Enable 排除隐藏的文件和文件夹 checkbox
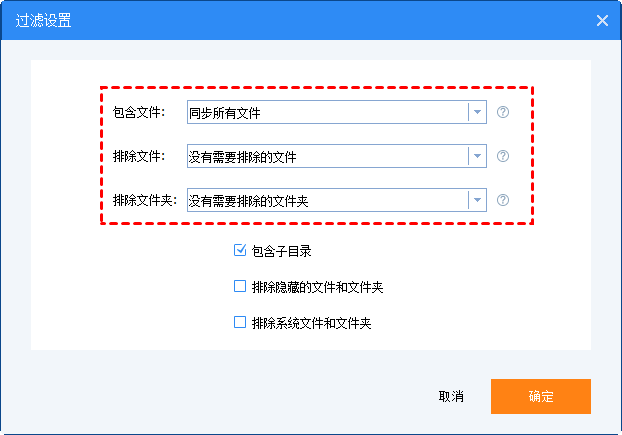This screenshot has height=435, width=622. (x=240, y=287)
